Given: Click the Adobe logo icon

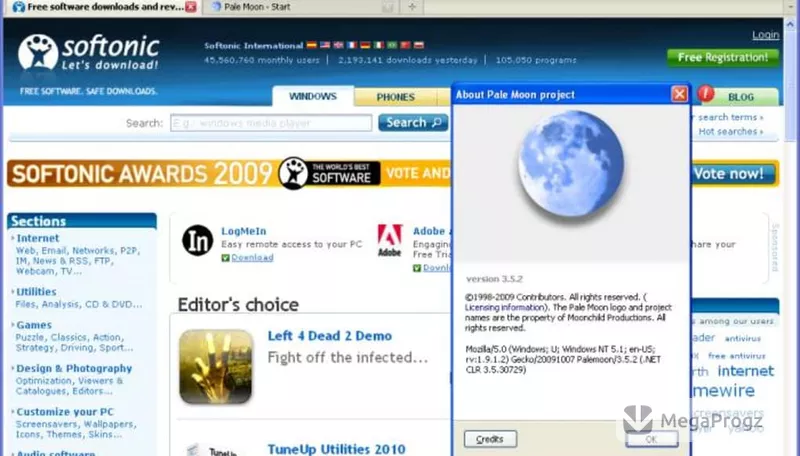Looking at the screenshot, I should pyautogui.click(x=390, y=240).
